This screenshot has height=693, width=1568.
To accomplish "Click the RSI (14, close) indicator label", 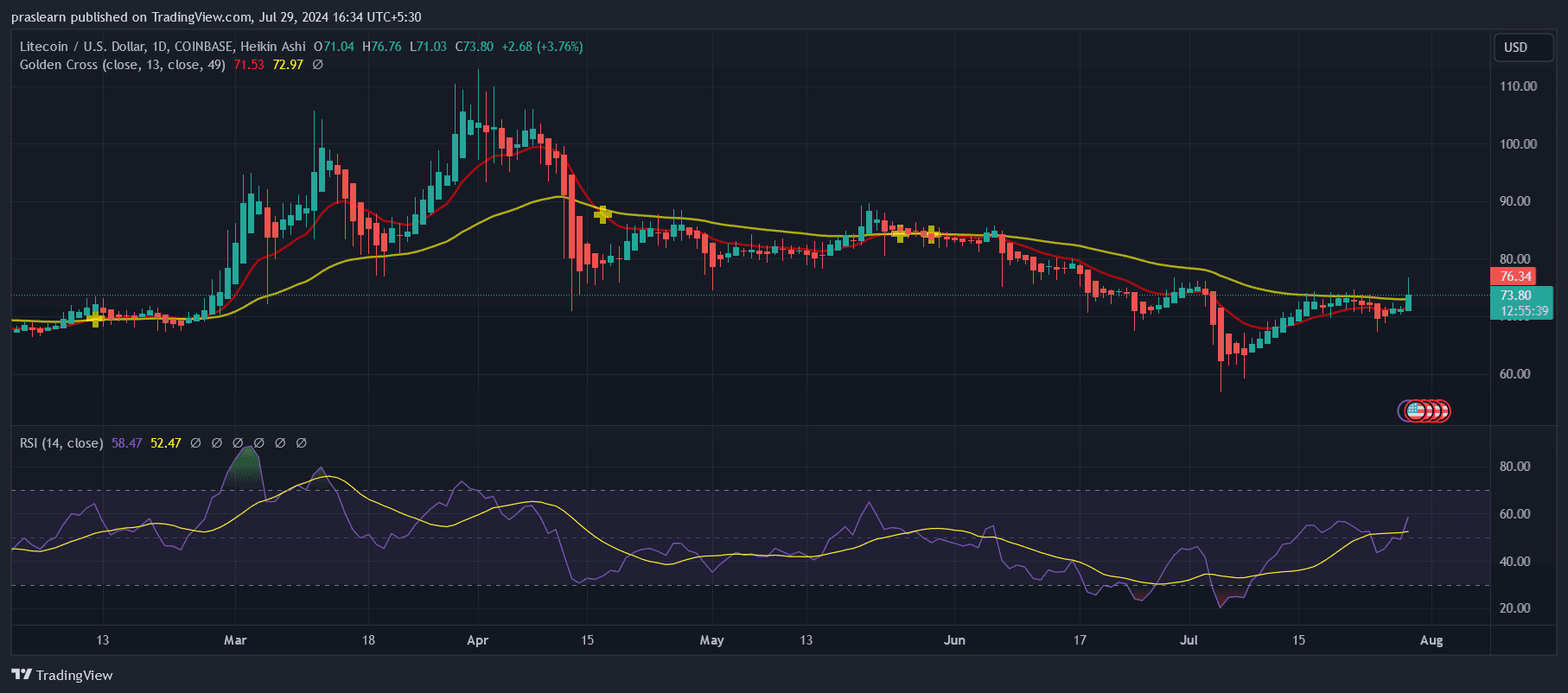I will [61, 443].
